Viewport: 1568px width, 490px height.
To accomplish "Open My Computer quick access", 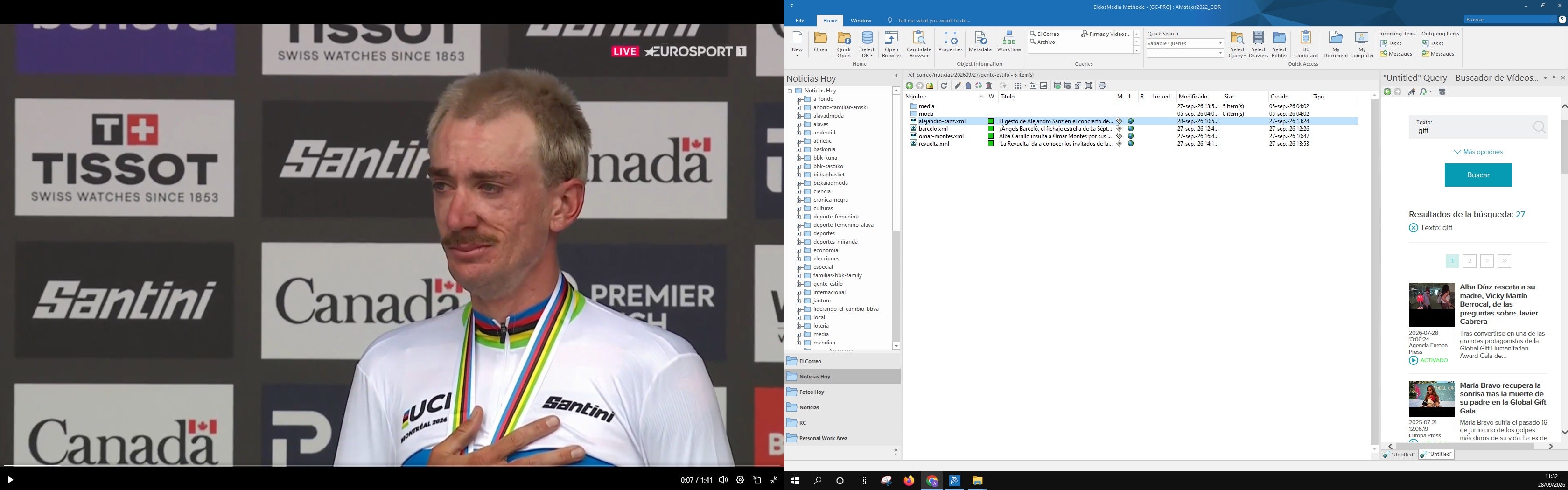I will tap(1362, 44).
